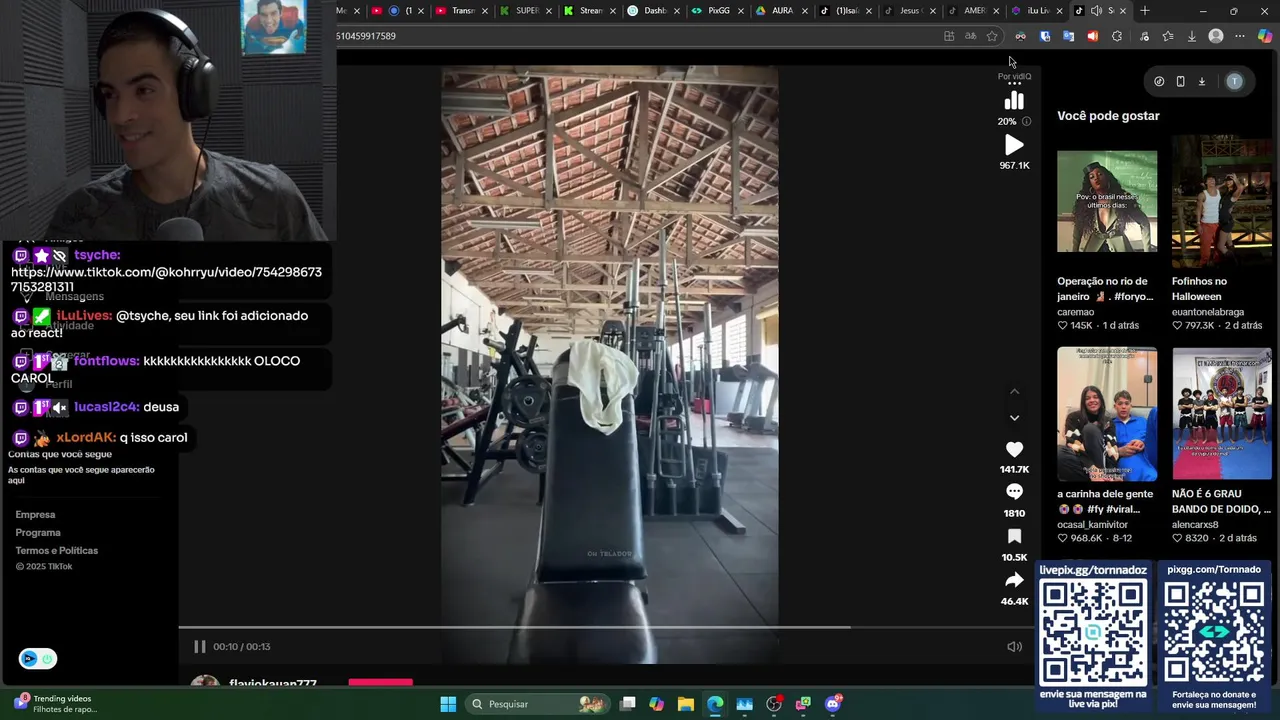This screenshot has width=1280, height=720.
Task: Open Termos e Políticas footer link
Action: (56, 551)
